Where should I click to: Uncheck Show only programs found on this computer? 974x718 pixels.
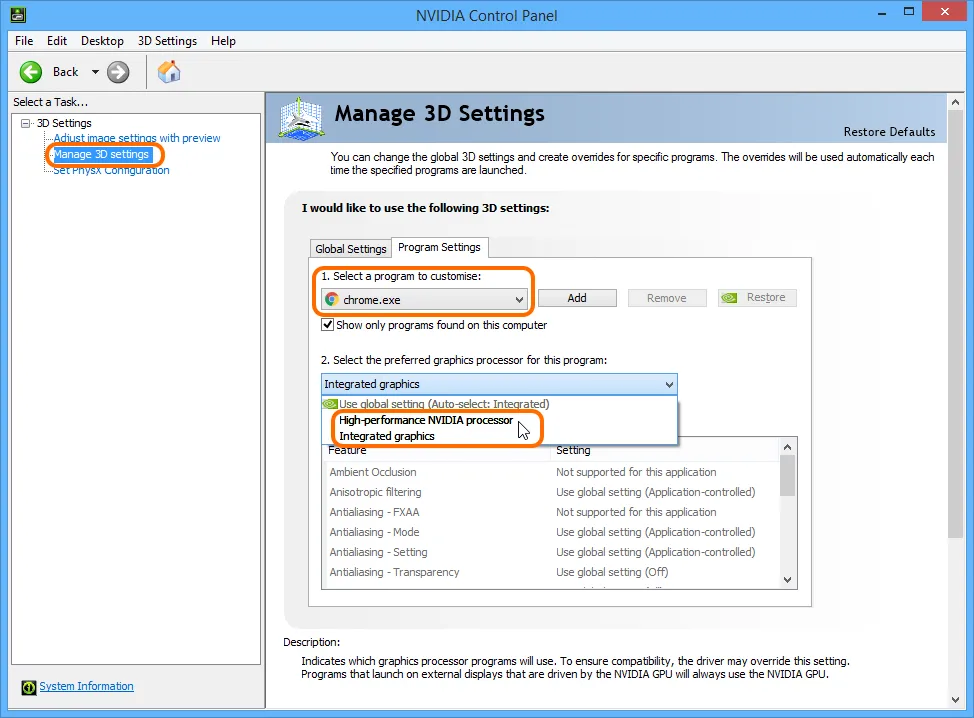(327, 325)
